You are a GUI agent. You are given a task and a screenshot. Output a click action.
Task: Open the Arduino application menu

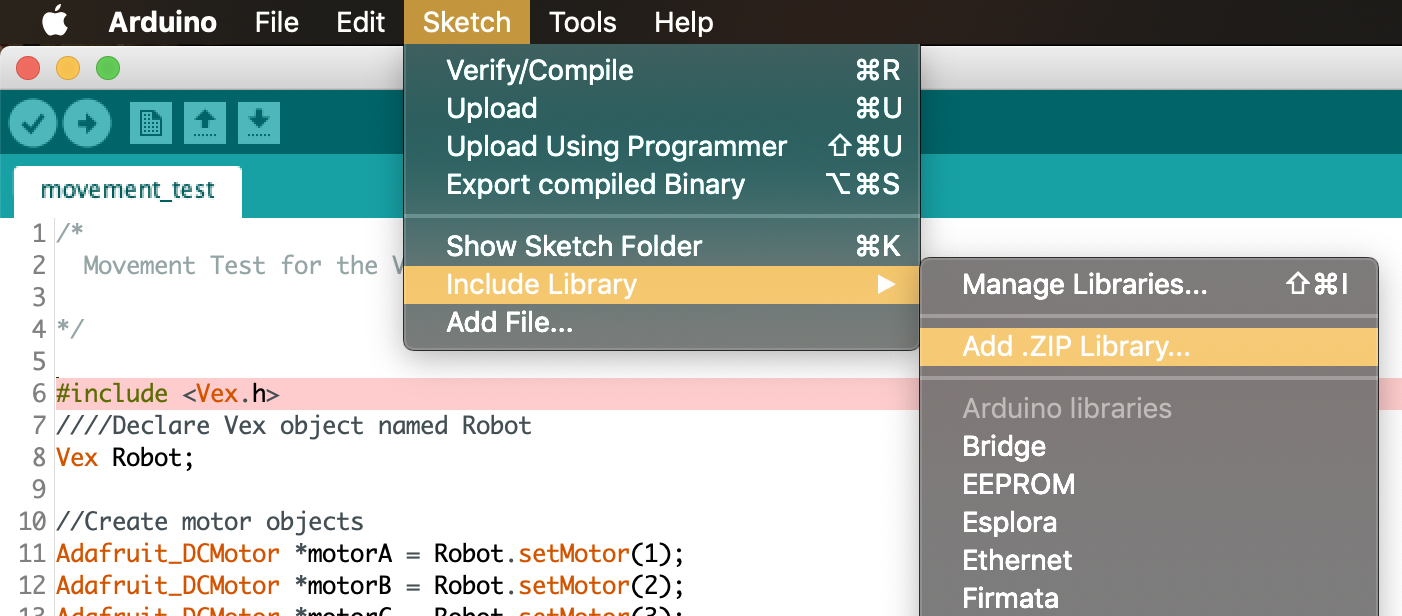coord(162,22)
